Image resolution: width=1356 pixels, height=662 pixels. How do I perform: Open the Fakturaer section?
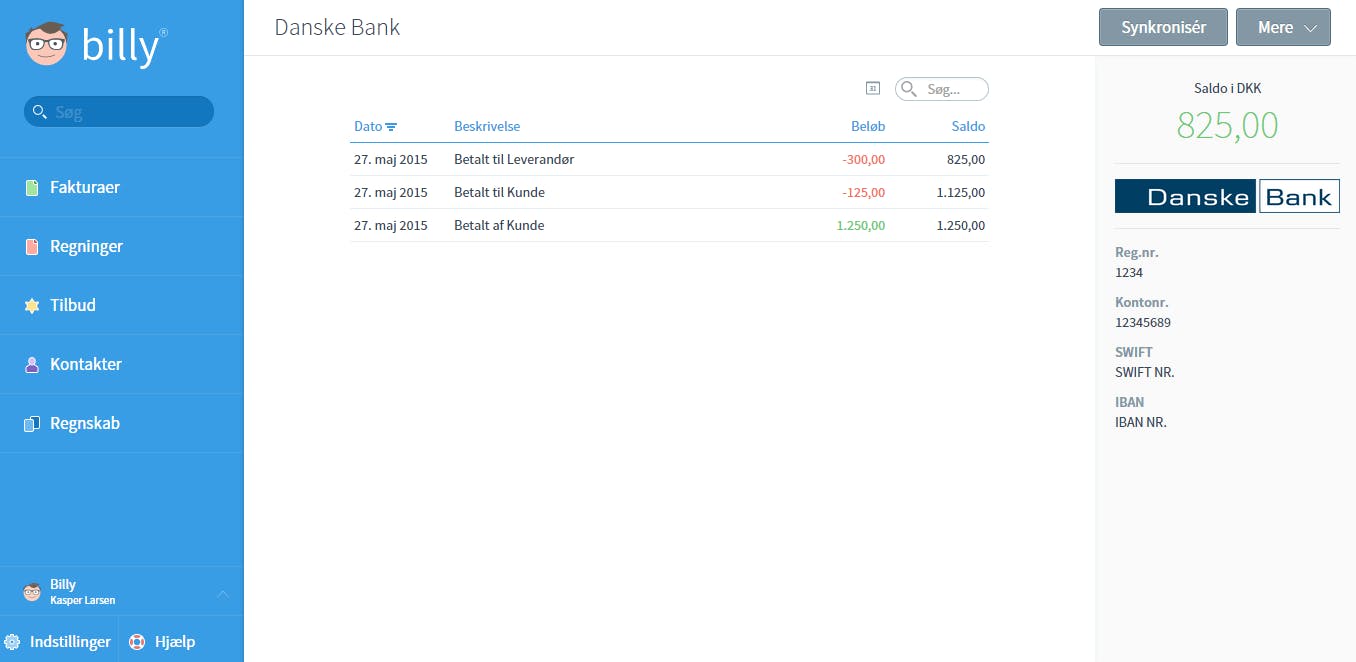[121, 187]
